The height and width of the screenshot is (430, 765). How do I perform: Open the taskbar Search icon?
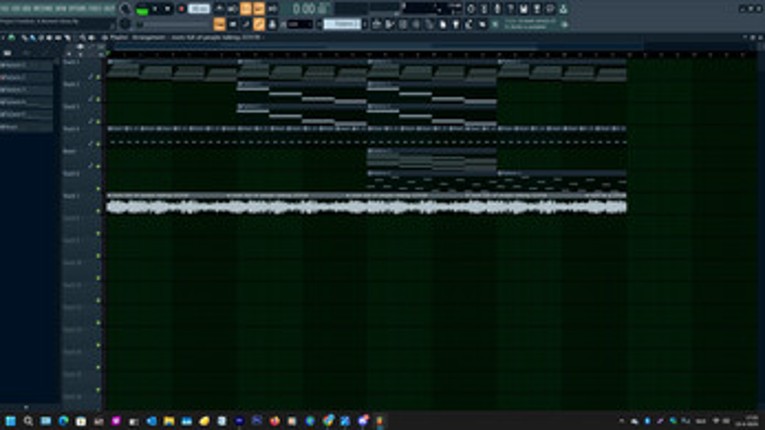(28, 421)
